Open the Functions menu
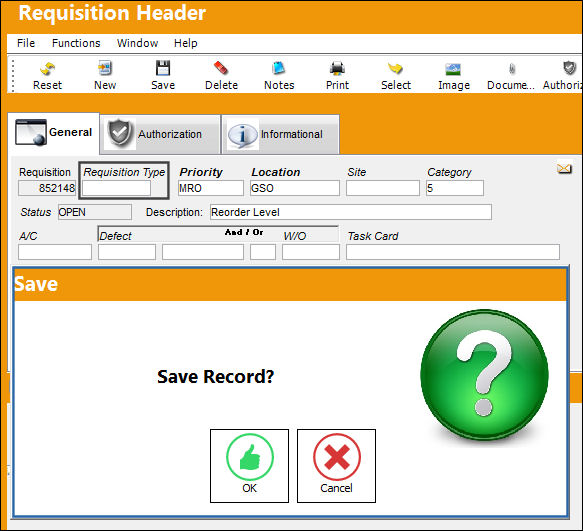This screenshot has width=583, height=531. (x=76, y=43)
